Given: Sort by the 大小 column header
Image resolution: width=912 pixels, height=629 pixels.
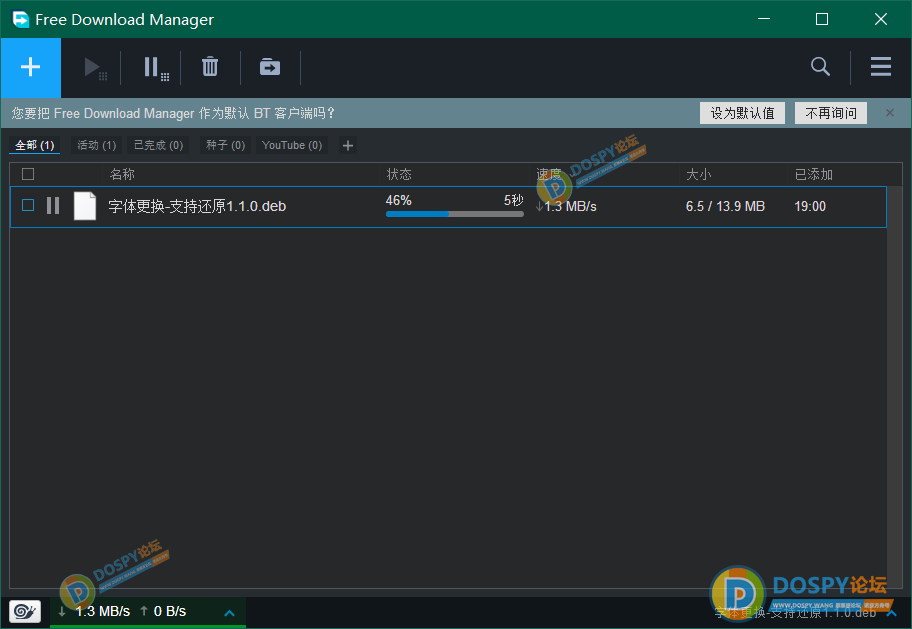Looking at the screenshot, I should (x=699, y=175).
